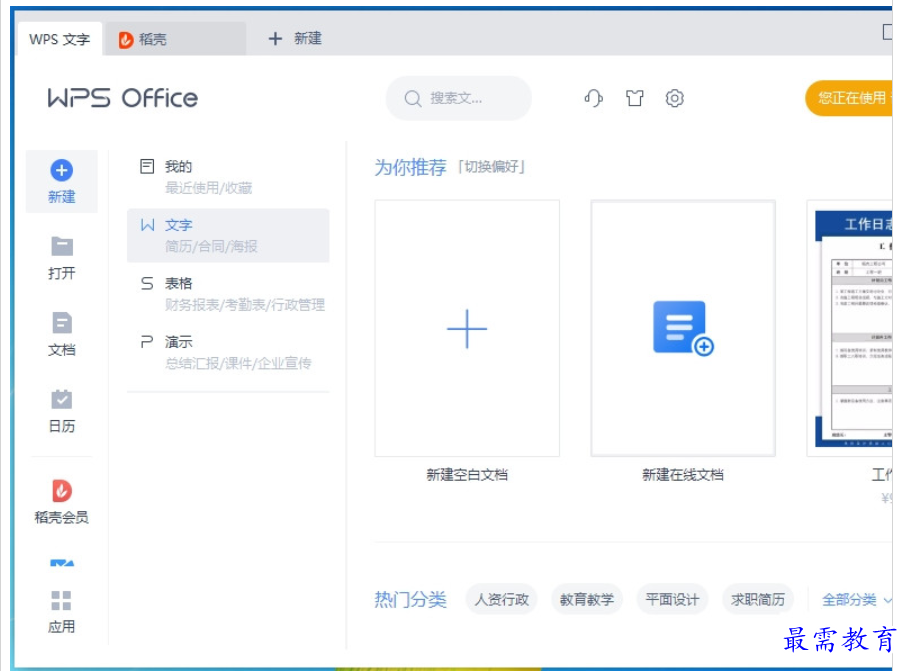This screenshot has width=905, height=671.
Task: Click the W icon beside 文字
Action: click(148, 225)
